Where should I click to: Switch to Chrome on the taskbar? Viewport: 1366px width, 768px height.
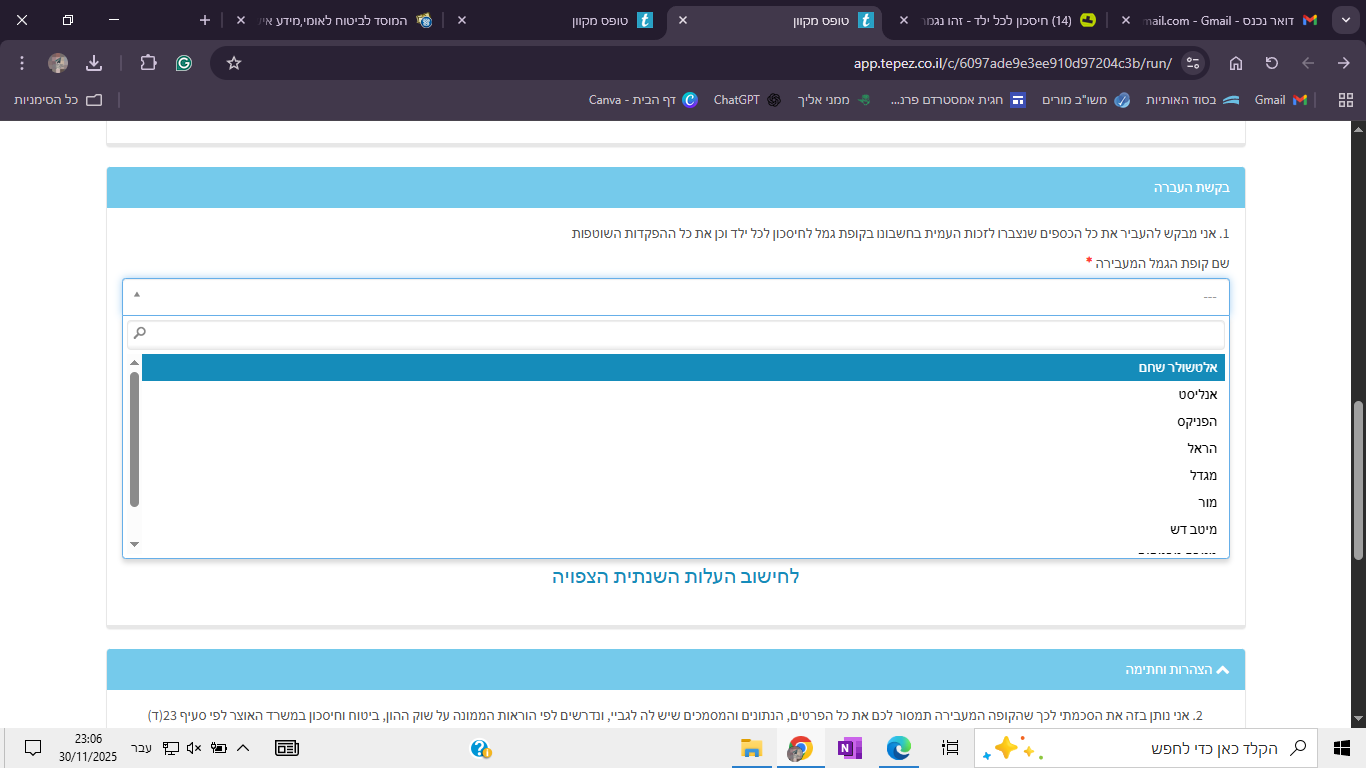click(800, 748)
